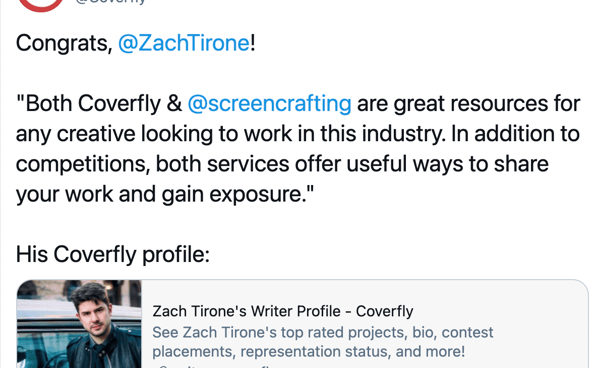Click the link icon at card bottom
This screenshot has height=368, width=600.
tap(162, 366)
